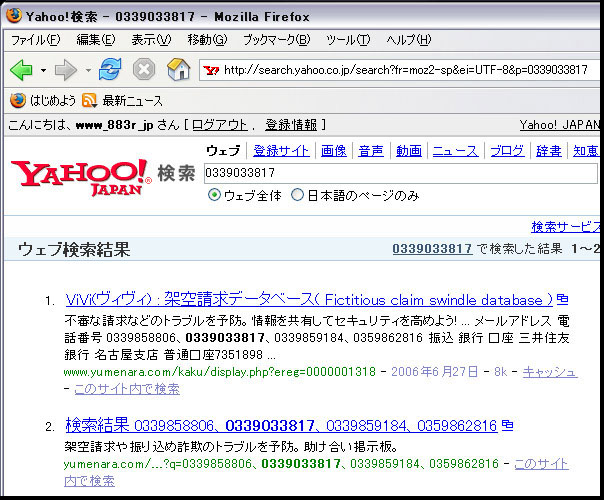Click the green Back arrow button
This screenshot has width=604, height=500.
click(x=21, y=70)
